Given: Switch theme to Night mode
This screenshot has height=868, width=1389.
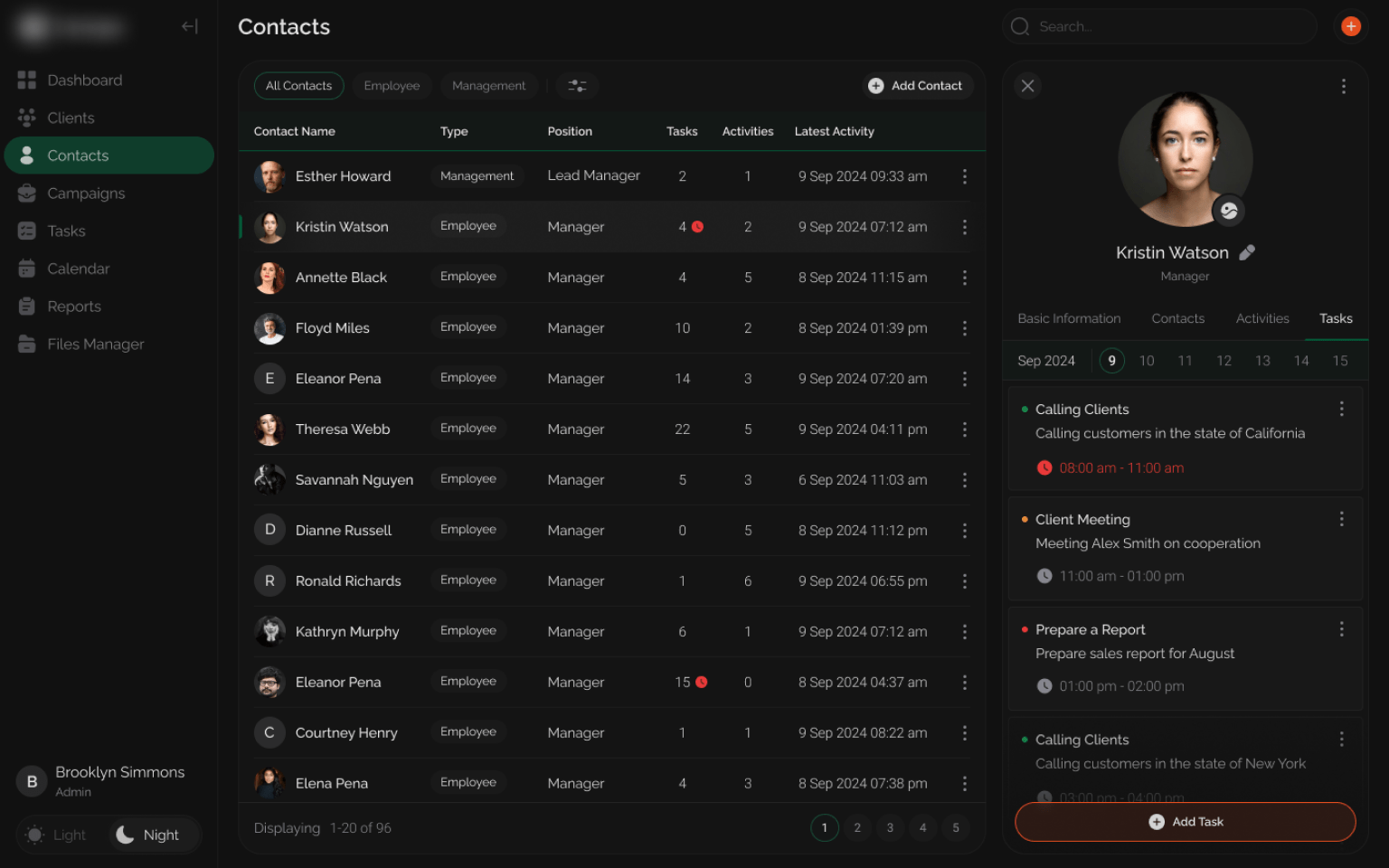Looking at the screenshot, I should [x=149, y=835].
